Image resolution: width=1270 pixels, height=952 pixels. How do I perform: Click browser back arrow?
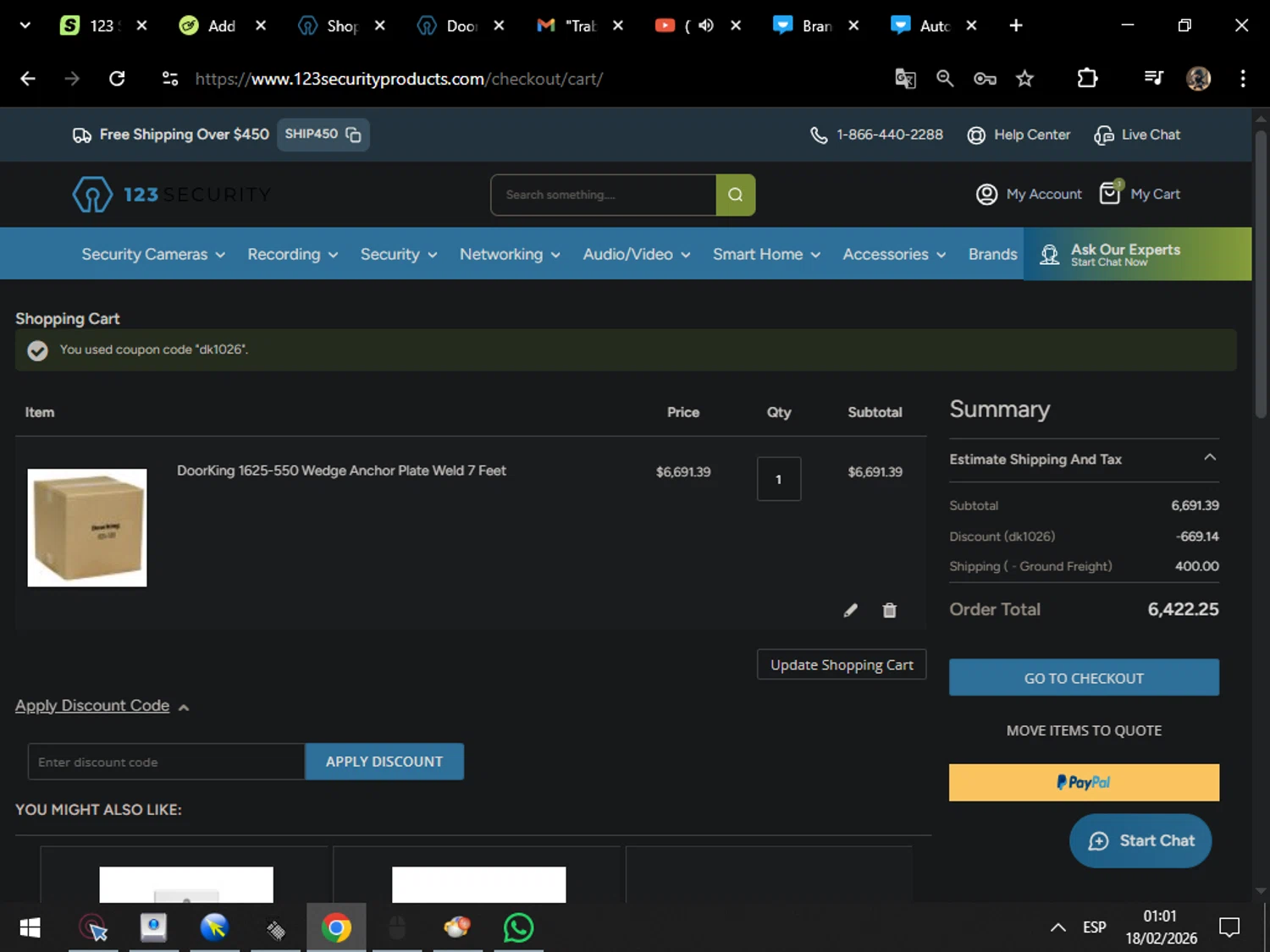point(28,79)
